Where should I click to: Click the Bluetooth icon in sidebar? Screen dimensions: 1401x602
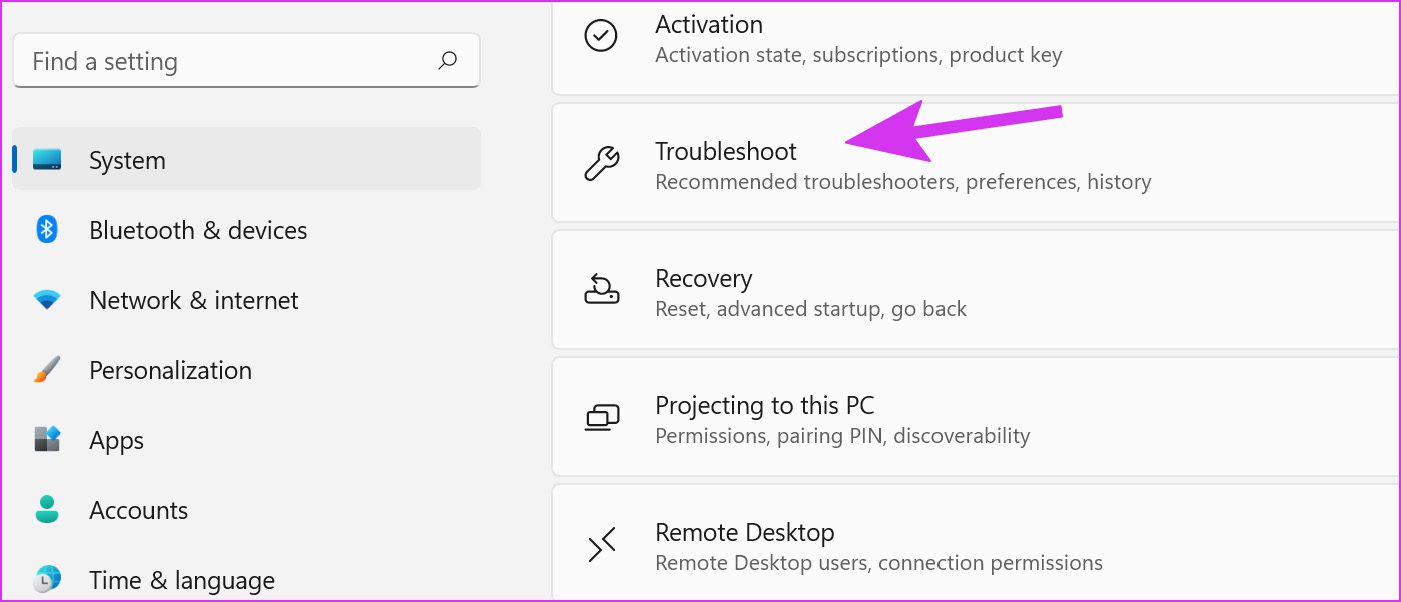[47, 230]
